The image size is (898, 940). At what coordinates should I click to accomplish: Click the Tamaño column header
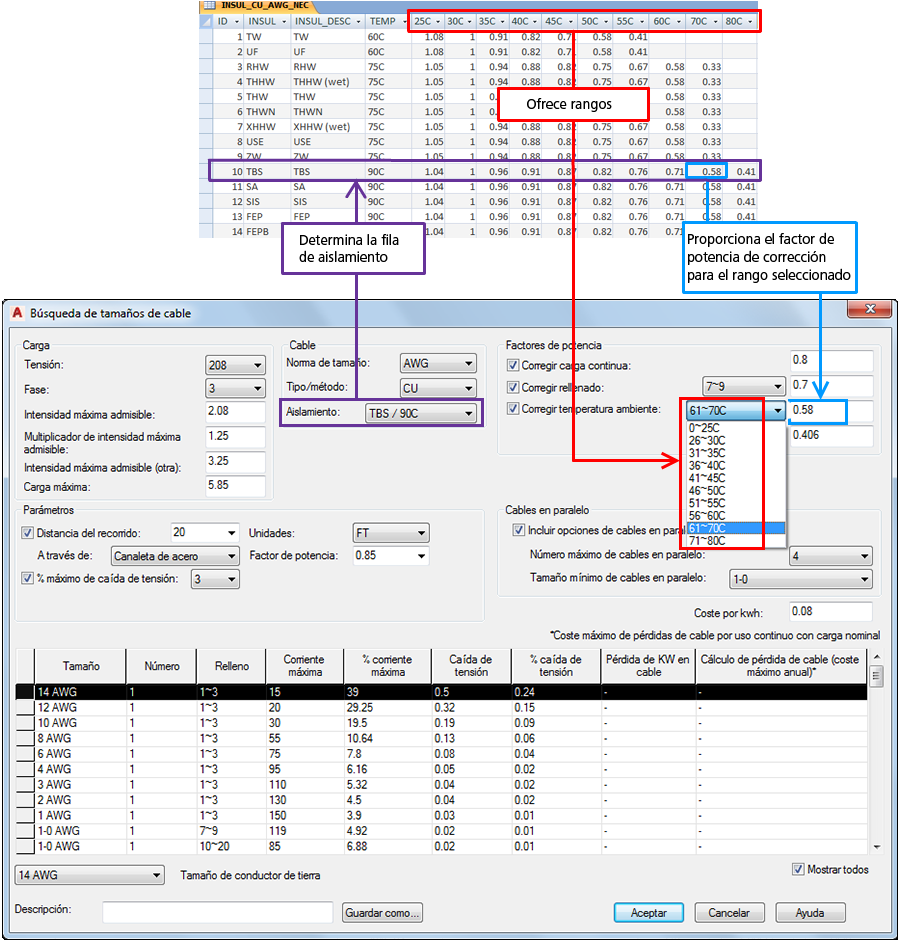pos(80,666)
